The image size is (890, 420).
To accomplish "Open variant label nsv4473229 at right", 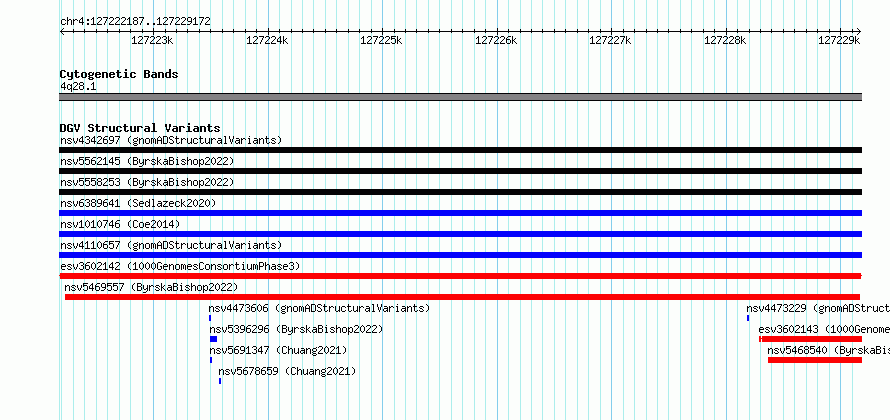I will tap(818, 308).
